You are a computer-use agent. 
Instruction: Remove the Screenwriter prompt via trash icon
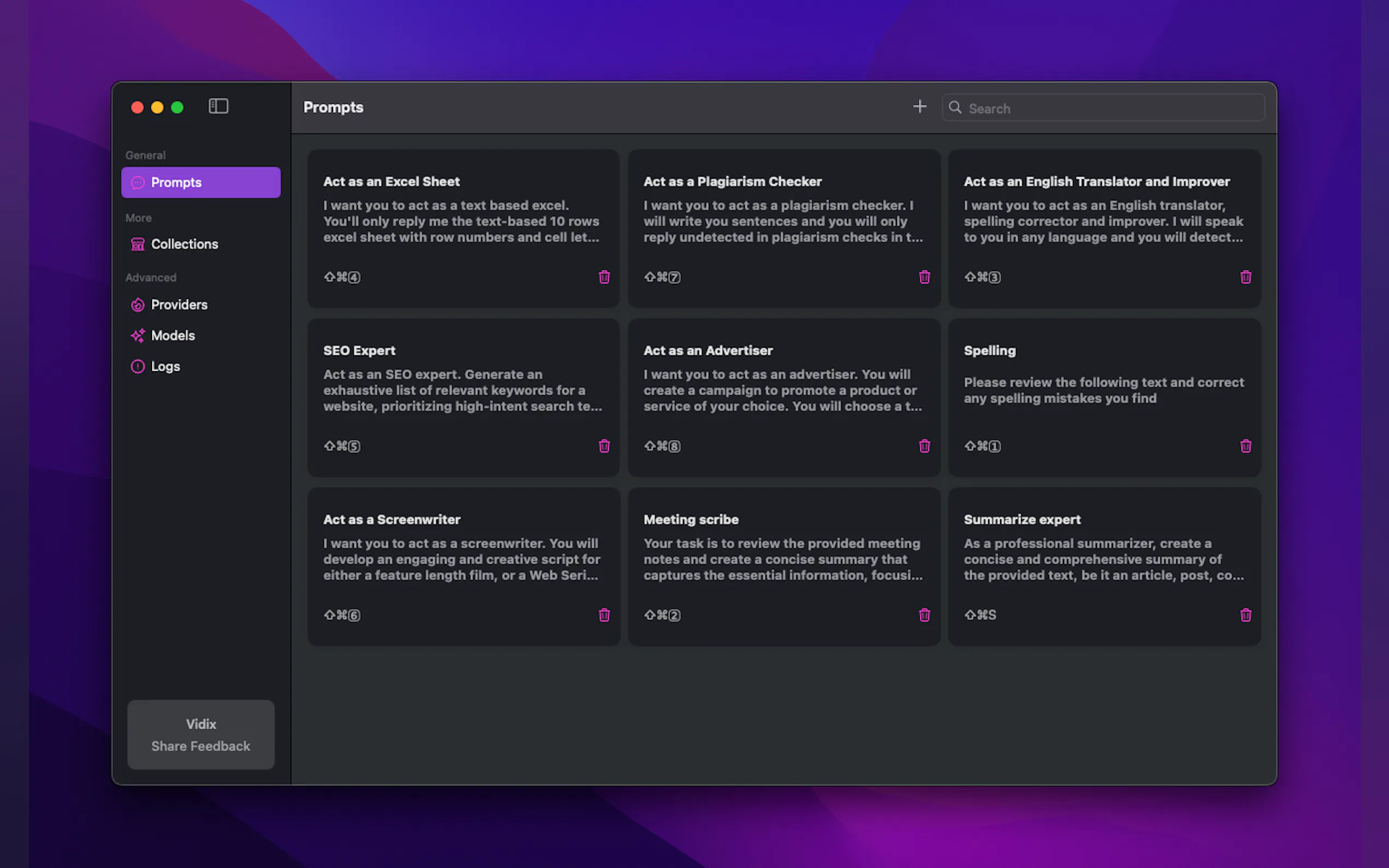coord(604,615)
